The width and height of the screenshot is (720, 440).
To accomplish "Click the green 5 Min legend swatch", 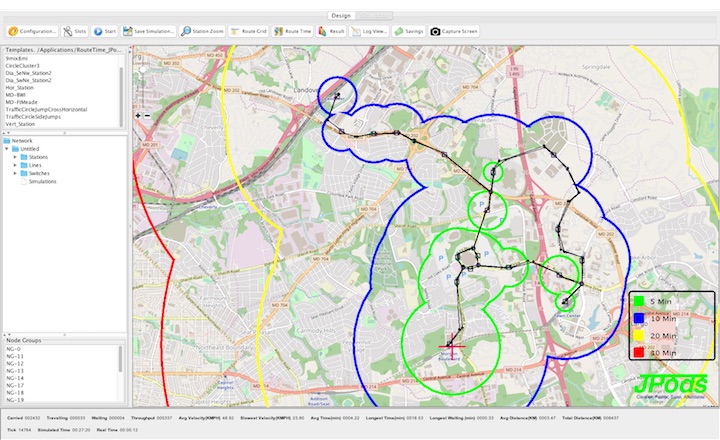I will 638,301.
